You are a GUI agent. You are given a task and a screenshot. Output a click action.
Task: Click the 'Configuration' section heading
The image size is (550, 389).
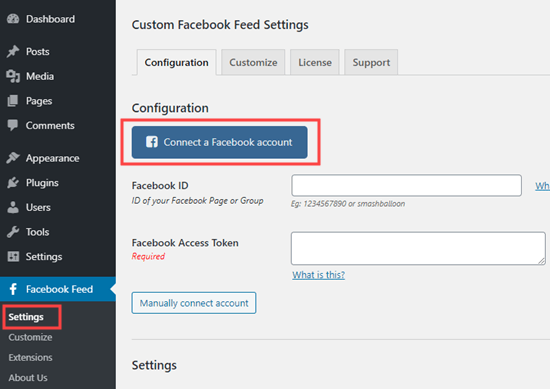tap(170, 108)
